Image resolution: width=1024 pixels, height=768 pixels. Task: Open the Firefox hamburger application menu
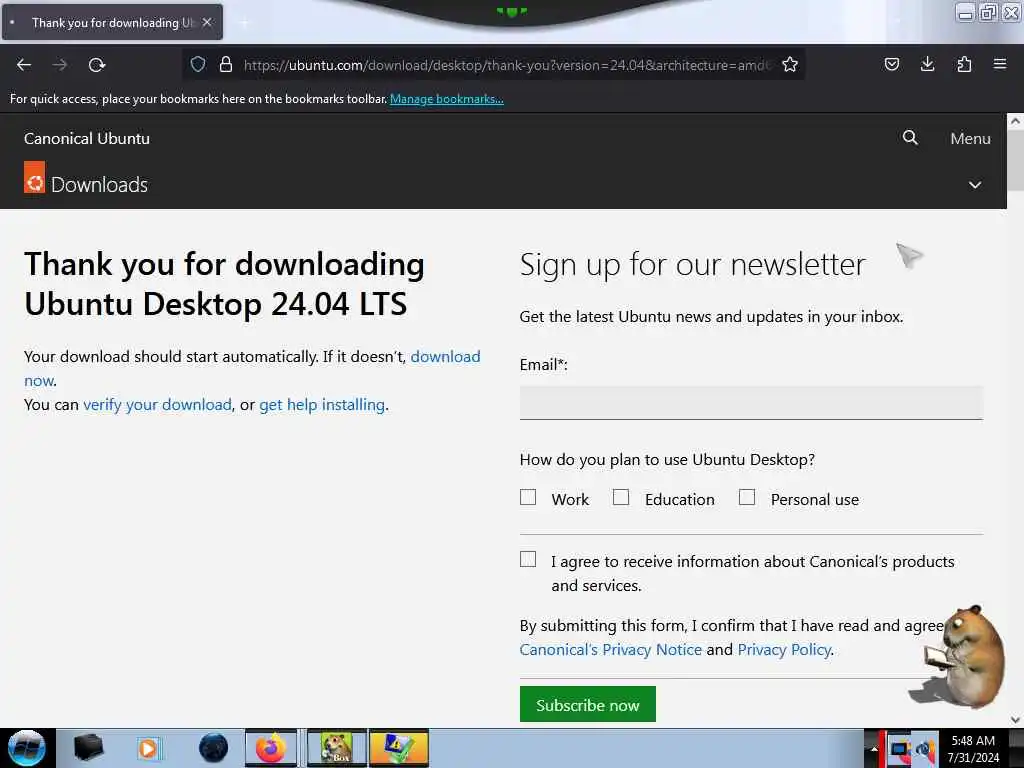tap(1000, 64)
